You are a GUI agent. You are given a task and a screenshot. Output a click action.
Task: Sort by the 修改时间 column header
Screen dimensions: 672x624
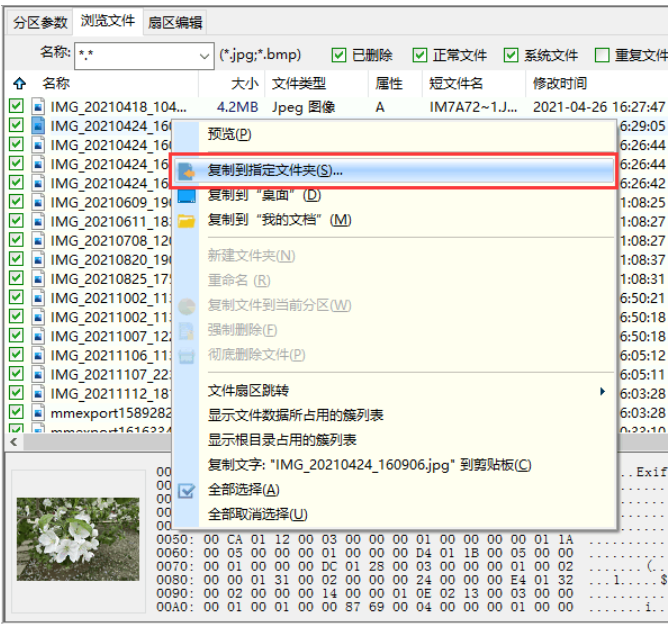[560, 84]
